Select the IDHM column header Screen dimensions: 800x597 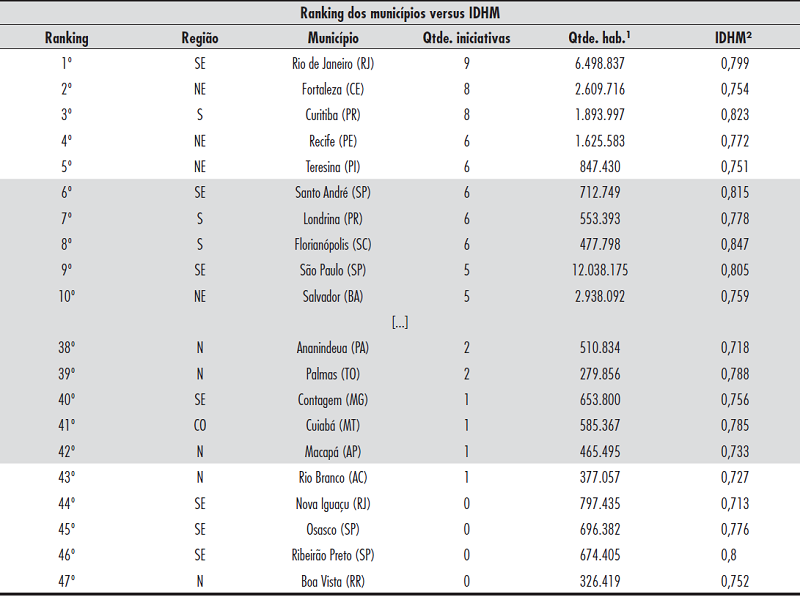(x=734, y=38)
